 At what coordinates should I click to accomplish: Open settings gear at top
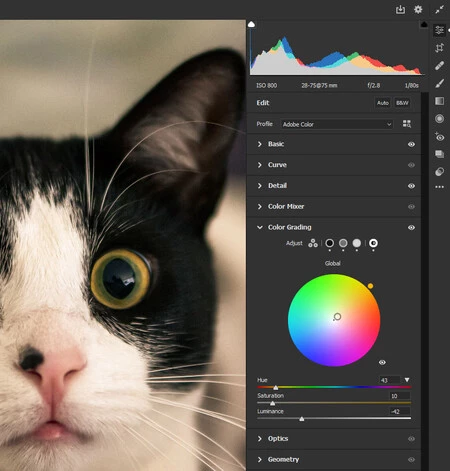418,9
